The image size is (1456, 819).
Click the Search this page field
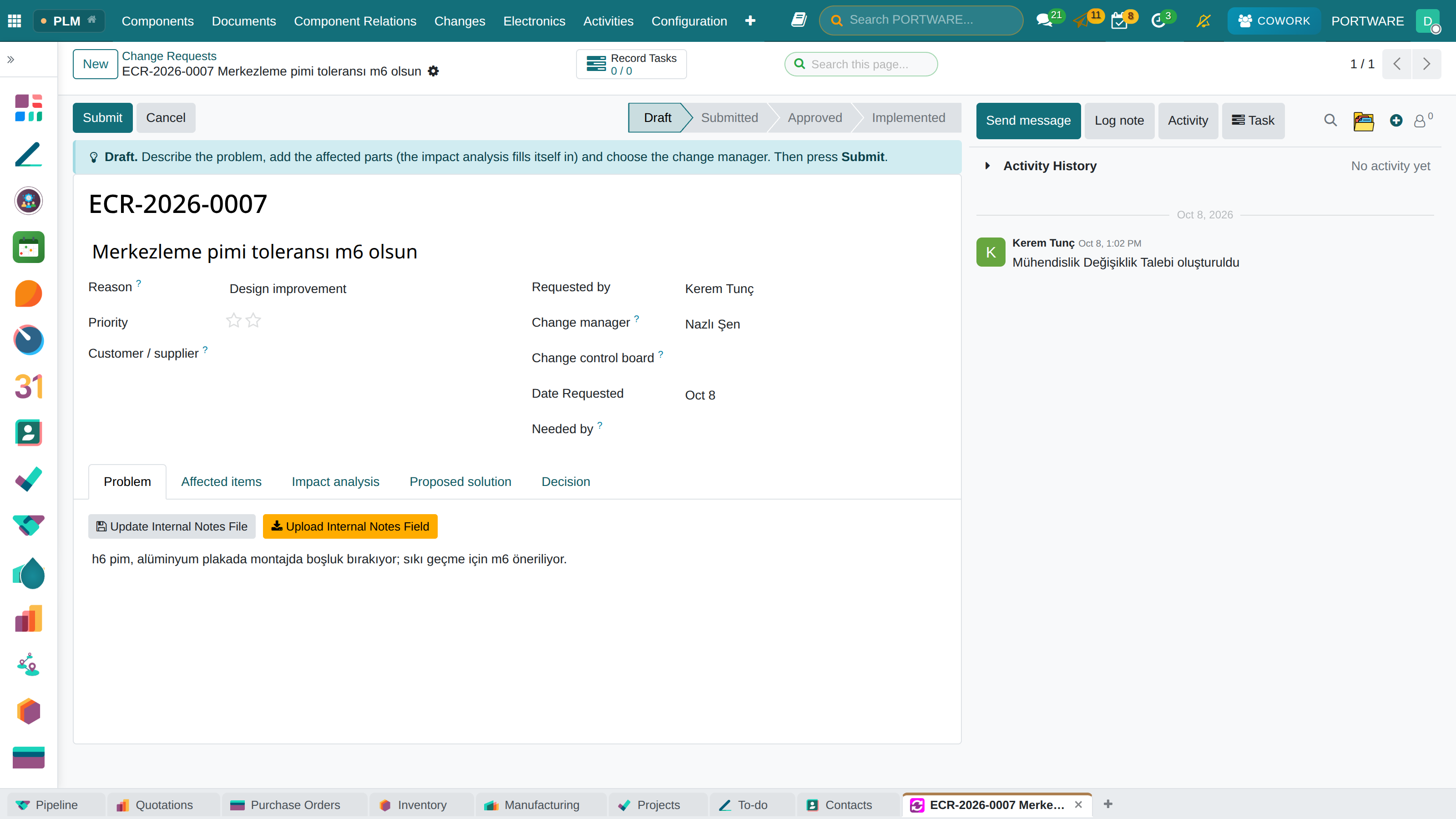[x=861, y=64]
